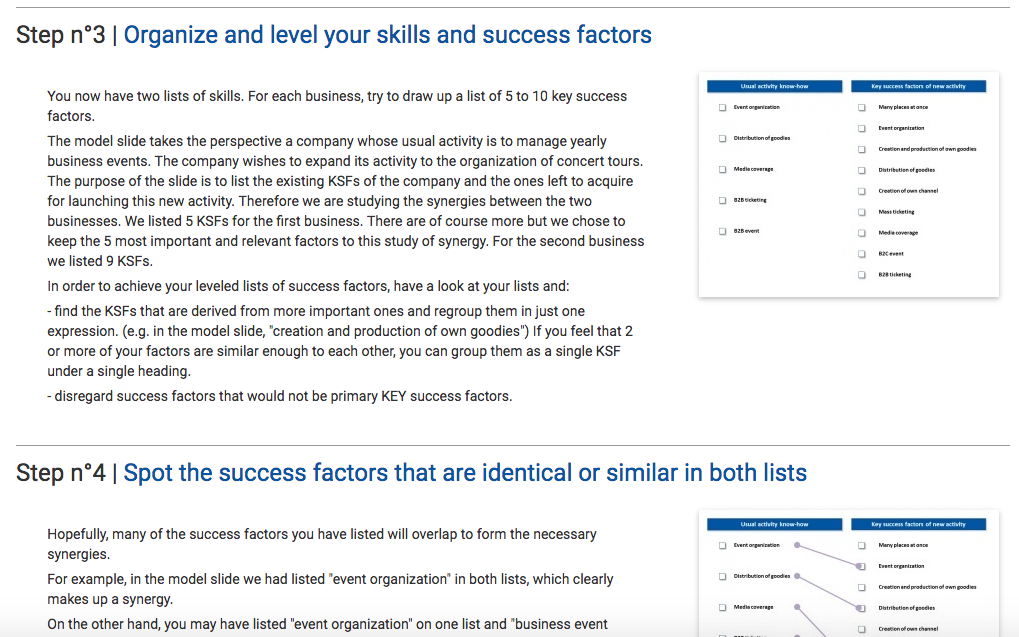1019x637 pixels.
Task: Tick B2B event checkbox in Step 3 slide
Action: tap(723, 231)
